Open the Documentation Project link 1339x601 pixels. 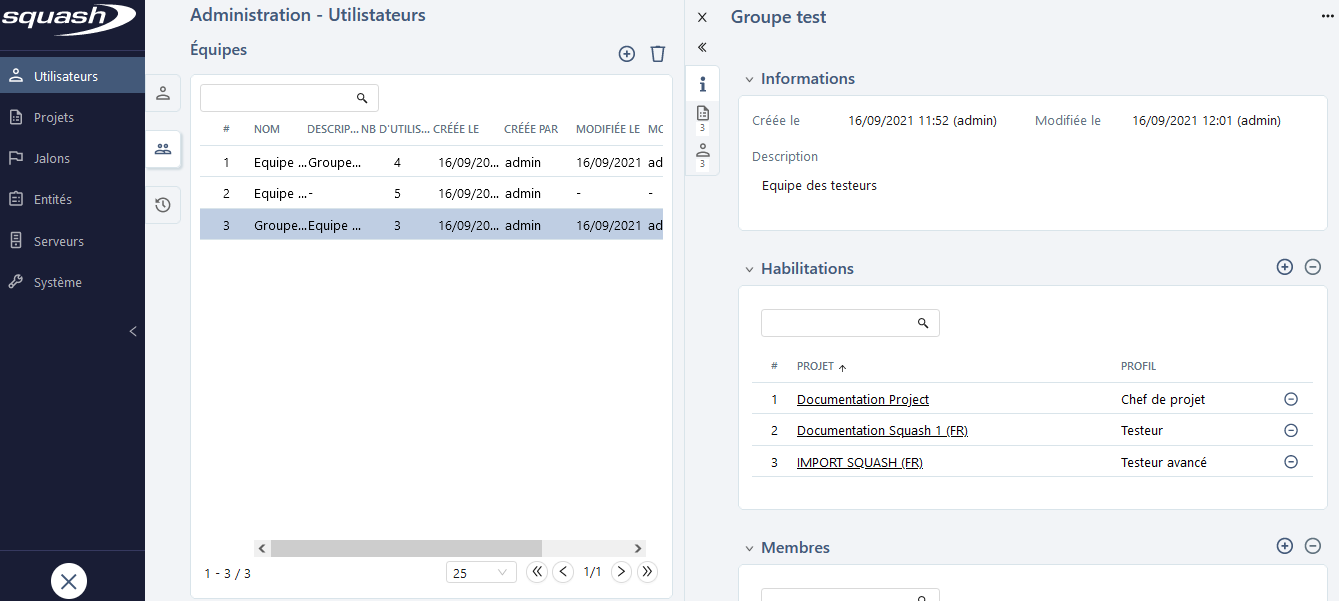pyautogui.click(x=862, y=399)
